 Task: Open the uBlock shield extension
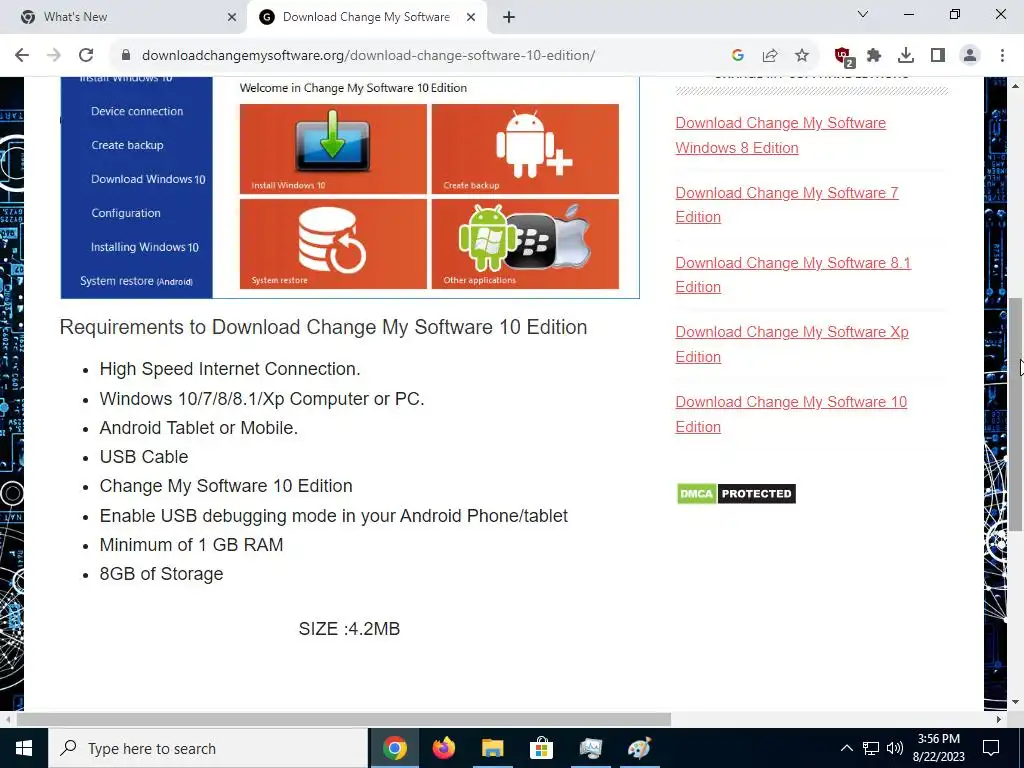pyautogui.click(x=843, y=56)
